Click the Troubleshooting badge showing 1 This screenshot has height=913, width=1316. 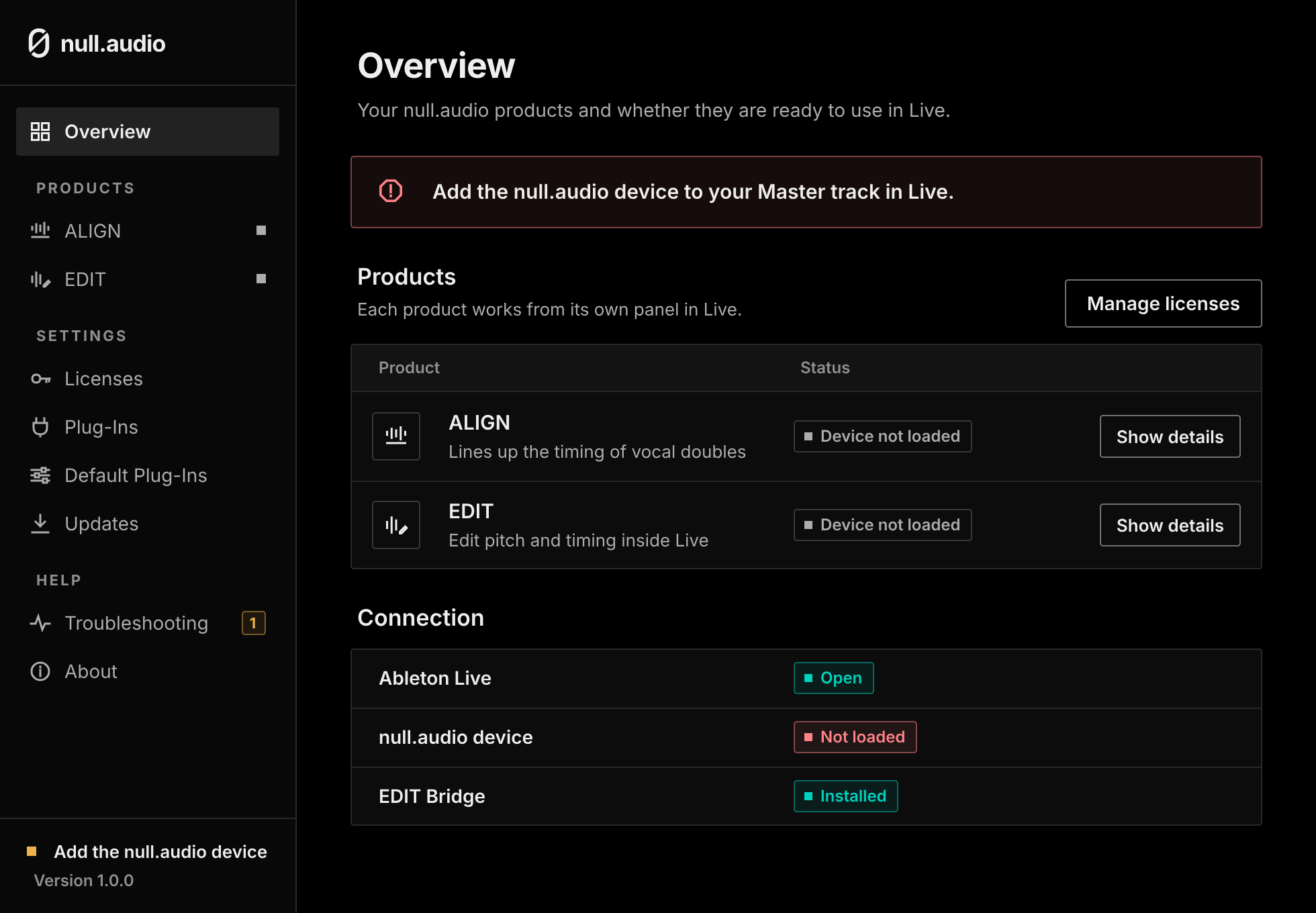[254, 623]
